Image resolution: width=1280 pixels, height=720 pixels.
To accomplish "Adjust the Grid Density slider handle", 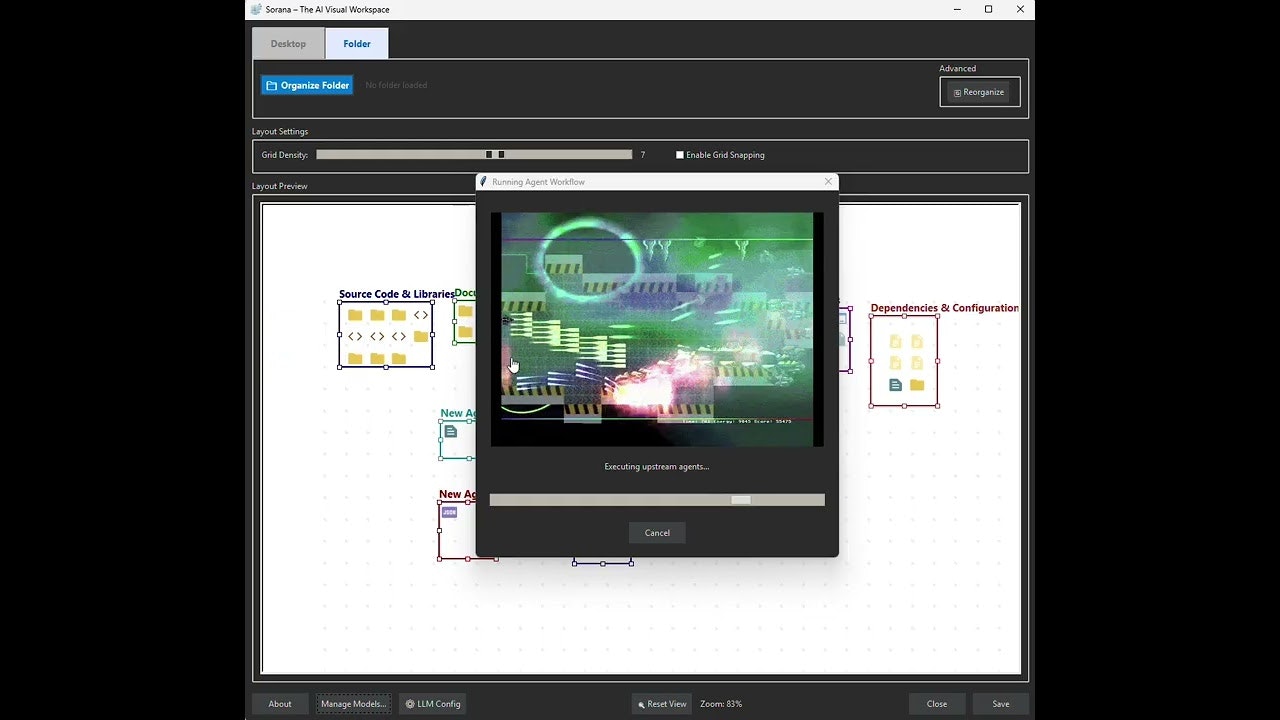I will [x=495, y=155].
